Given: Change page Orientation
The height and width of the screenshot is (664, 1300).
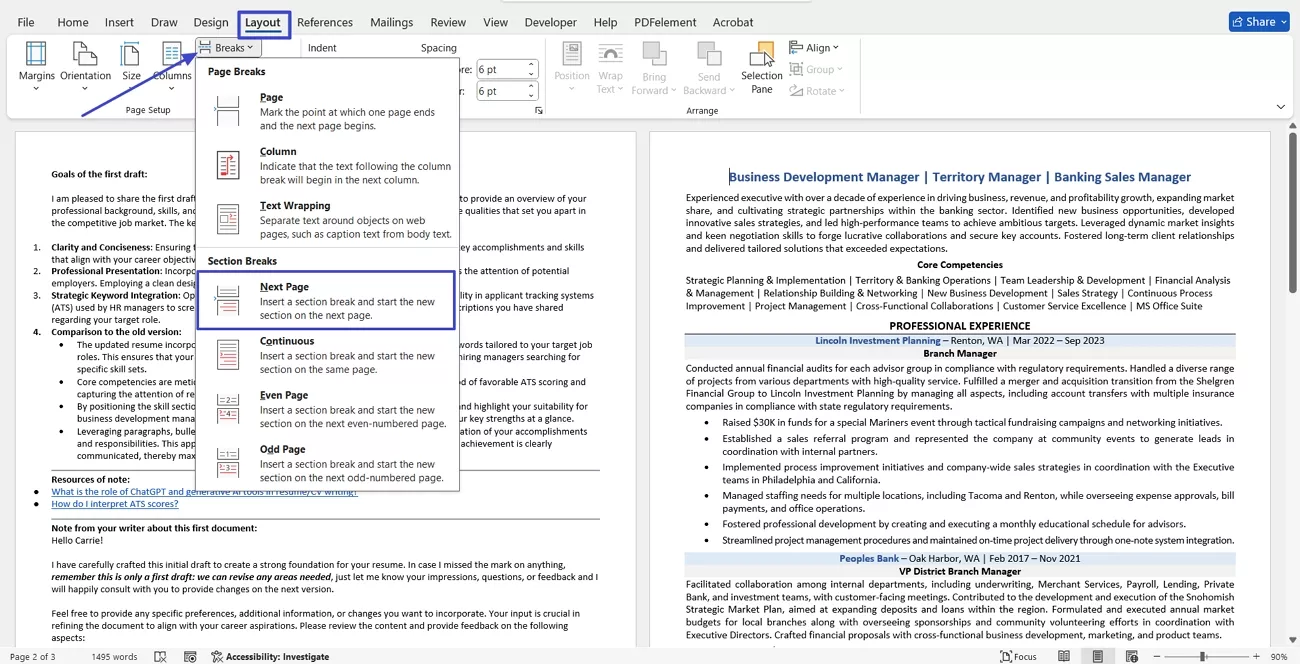Looking at the screenshot, I should [85, 62].
